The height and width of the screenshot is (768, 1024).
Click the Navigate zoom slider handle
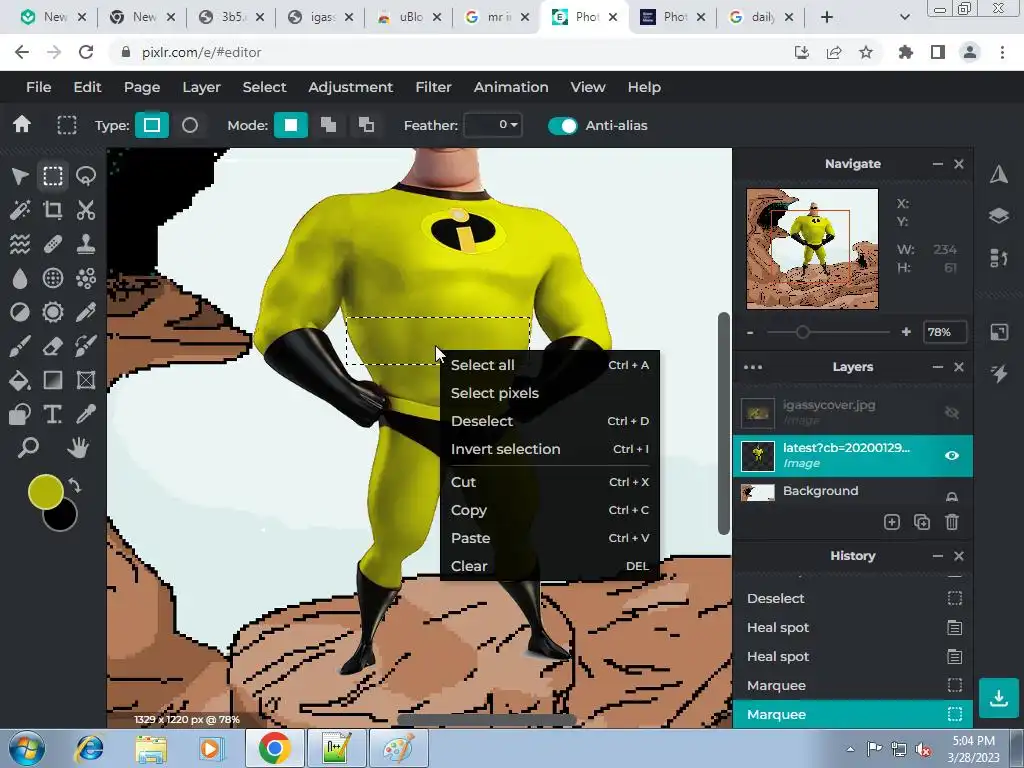point(803,332)
